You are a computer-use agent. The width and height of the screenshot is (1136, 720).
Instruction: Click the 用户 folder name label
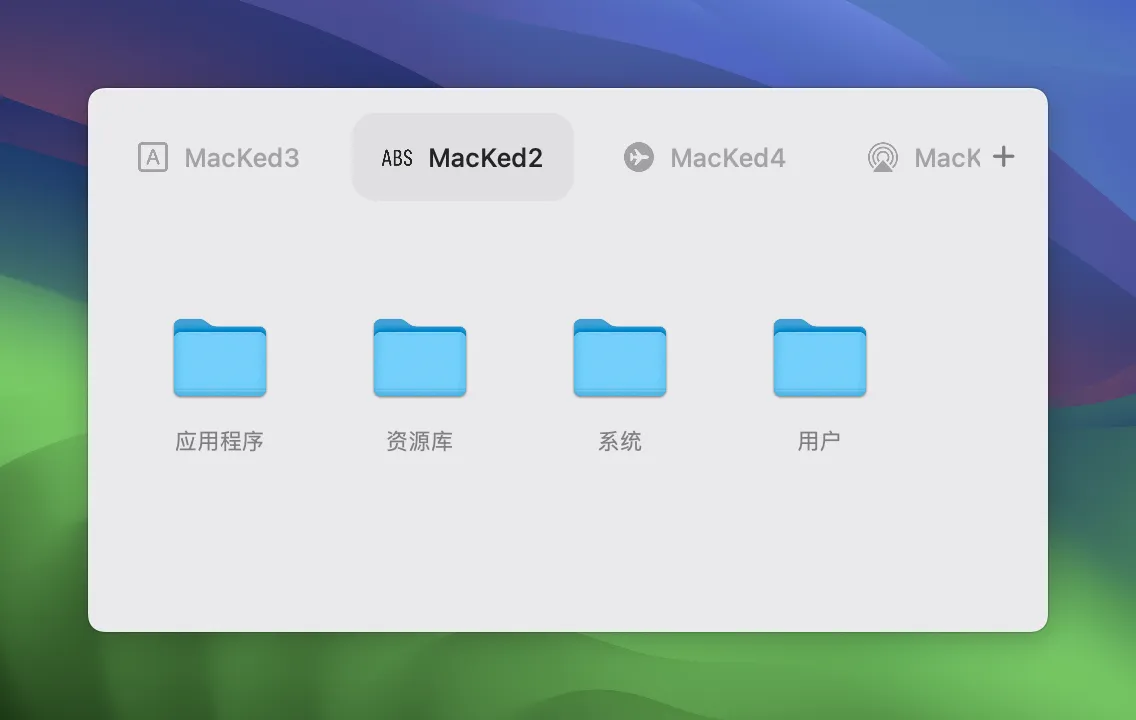click(x=820, y=441)
